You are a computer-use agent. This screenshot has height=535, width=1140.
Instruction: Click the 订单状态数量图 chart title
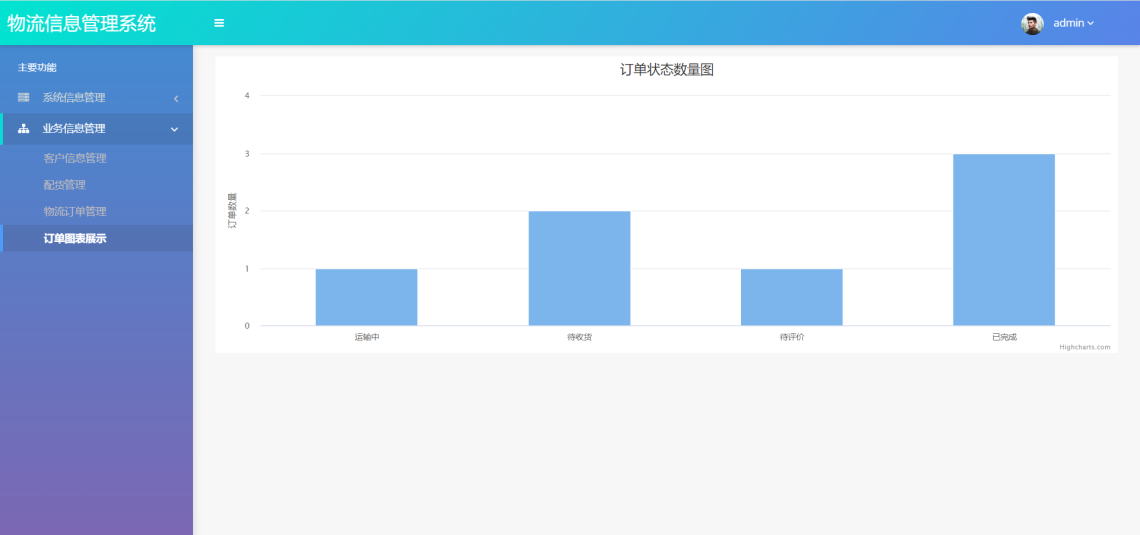667,70
